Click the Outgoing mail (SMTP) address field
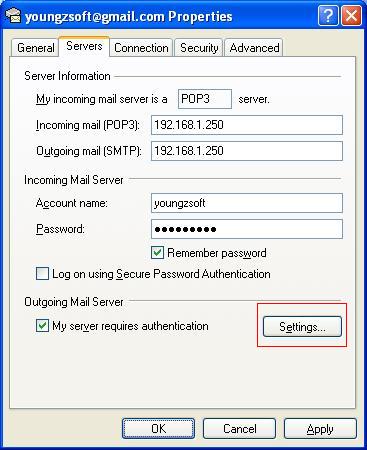This screenshot has width=367, height=450. pos(247,151)
